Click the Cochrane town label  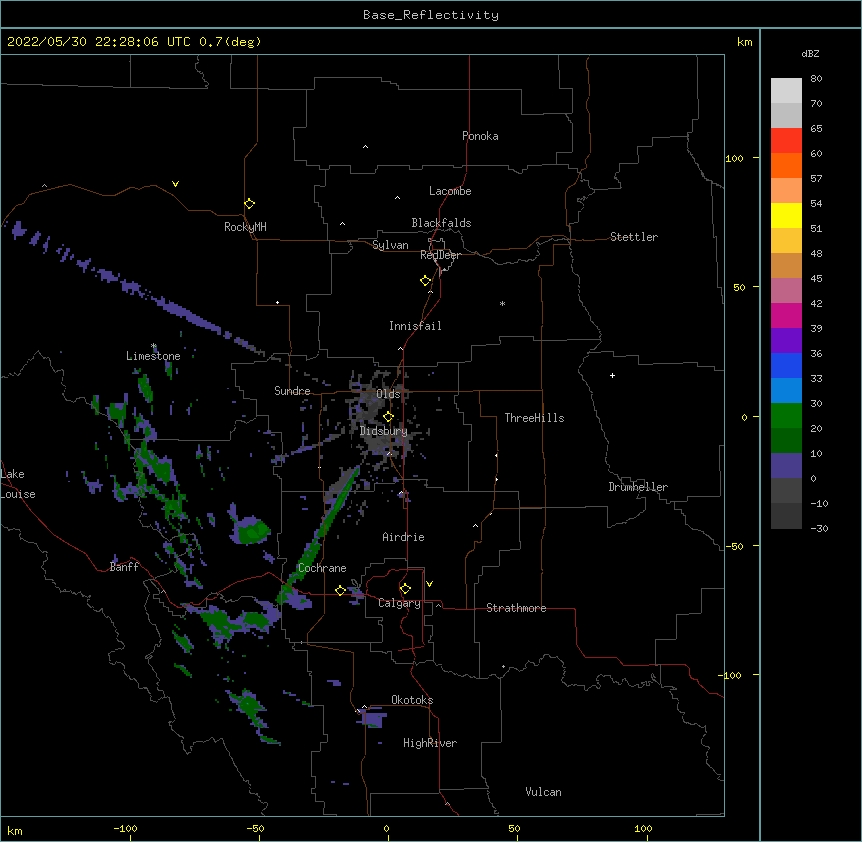(322, 568)
